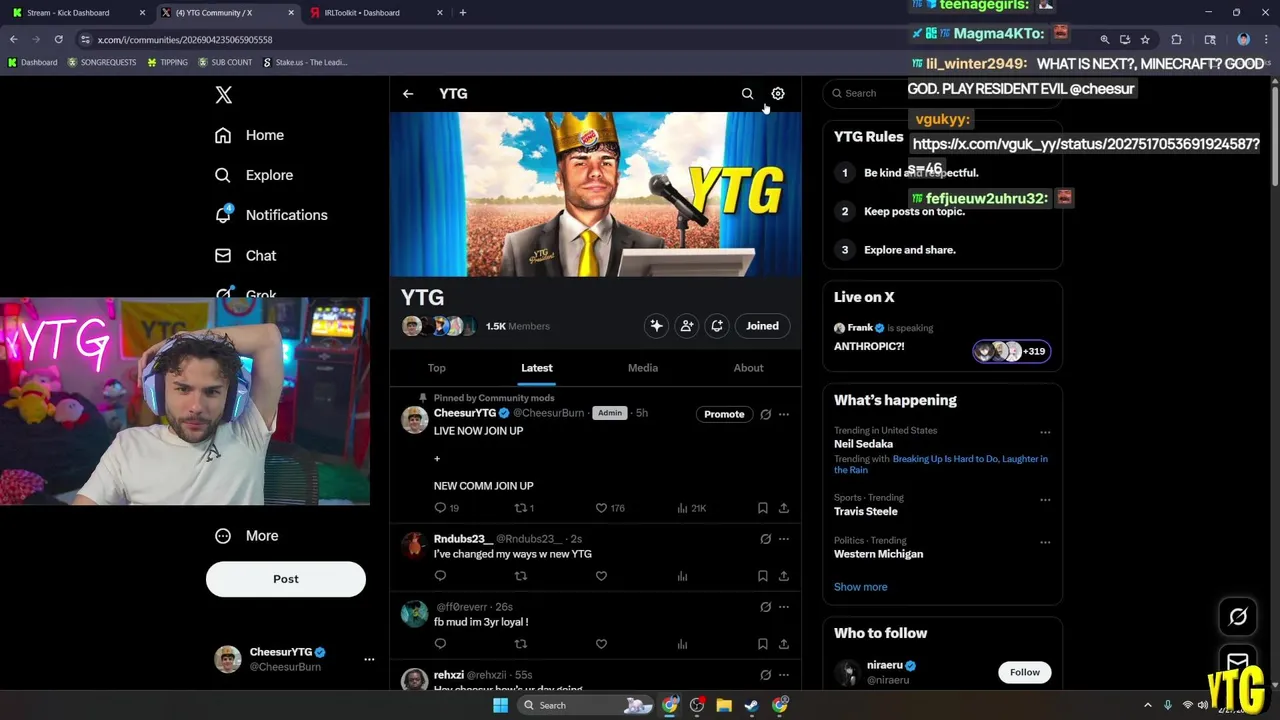Open floating Grok button at right edge
Screen dimensions: 1280x720
1238,617
